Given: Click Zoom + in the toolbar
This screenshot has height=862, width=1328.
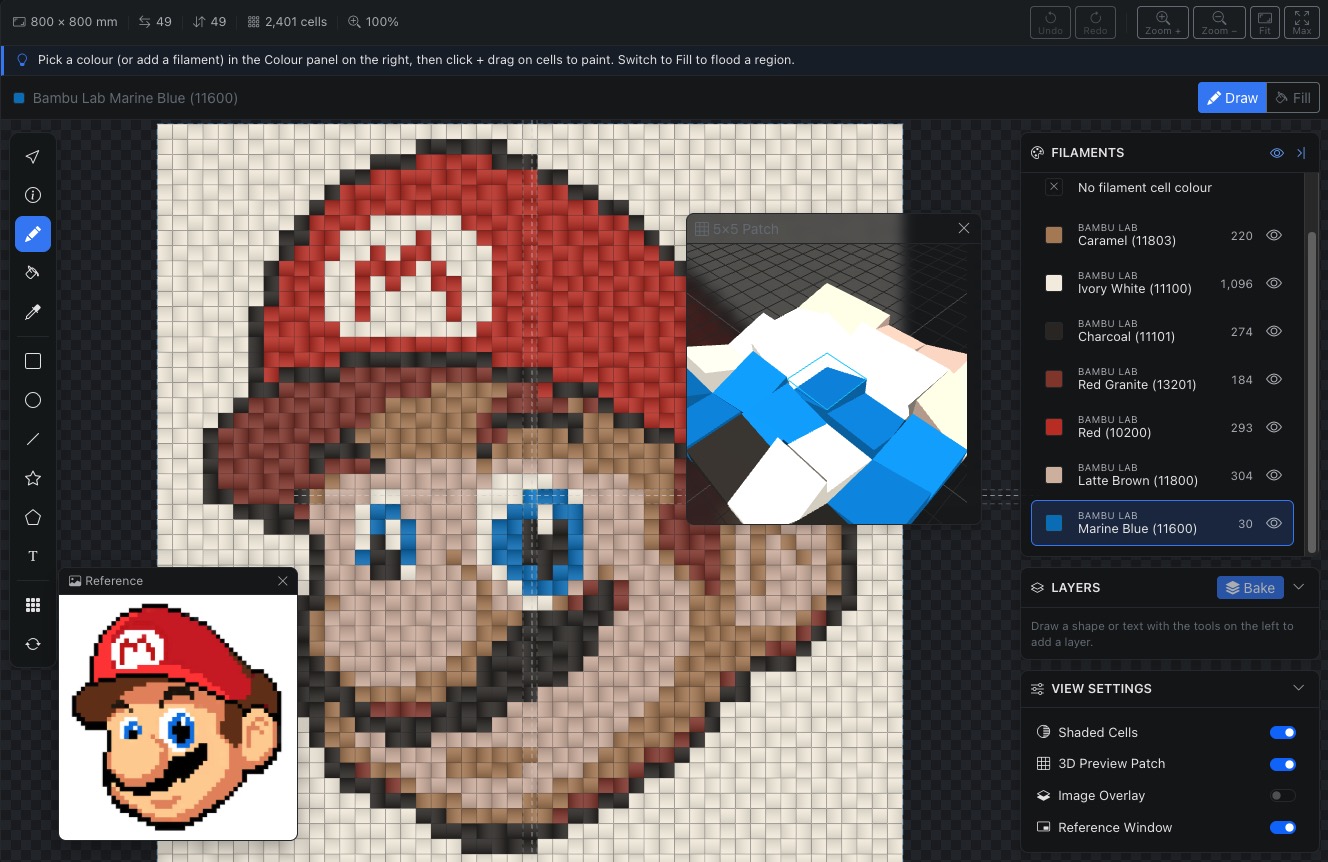Looking at the screenshot, I should coord(1163,22).
